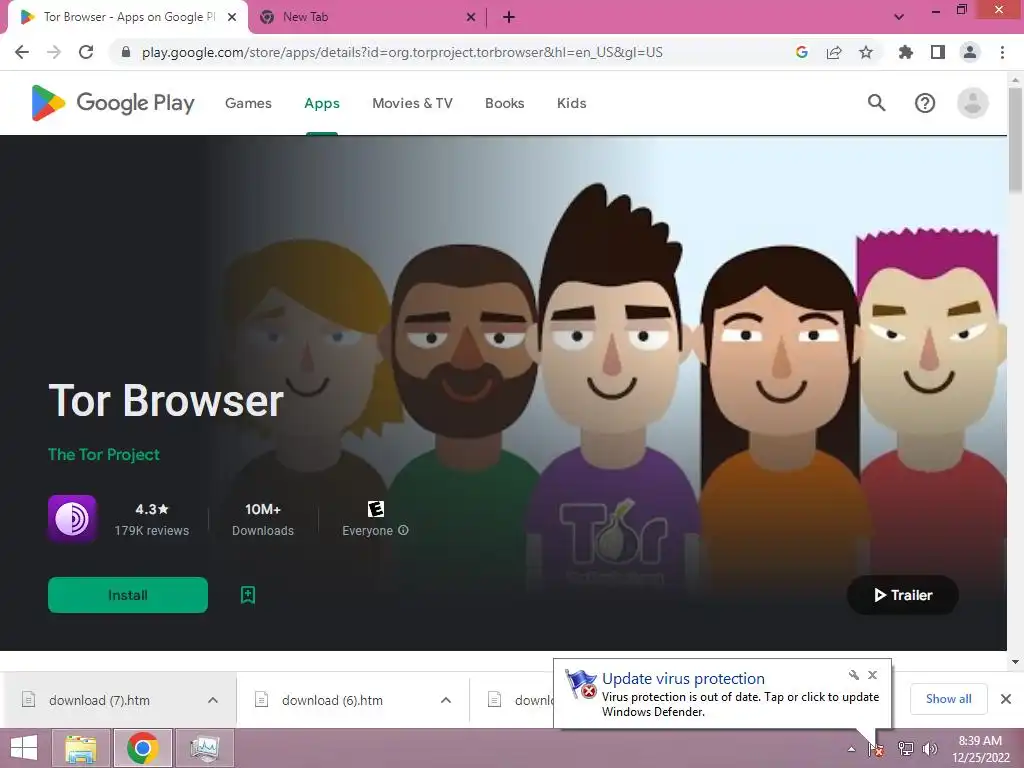Bookmark this tab with the star icon

[x=866, y=52]
